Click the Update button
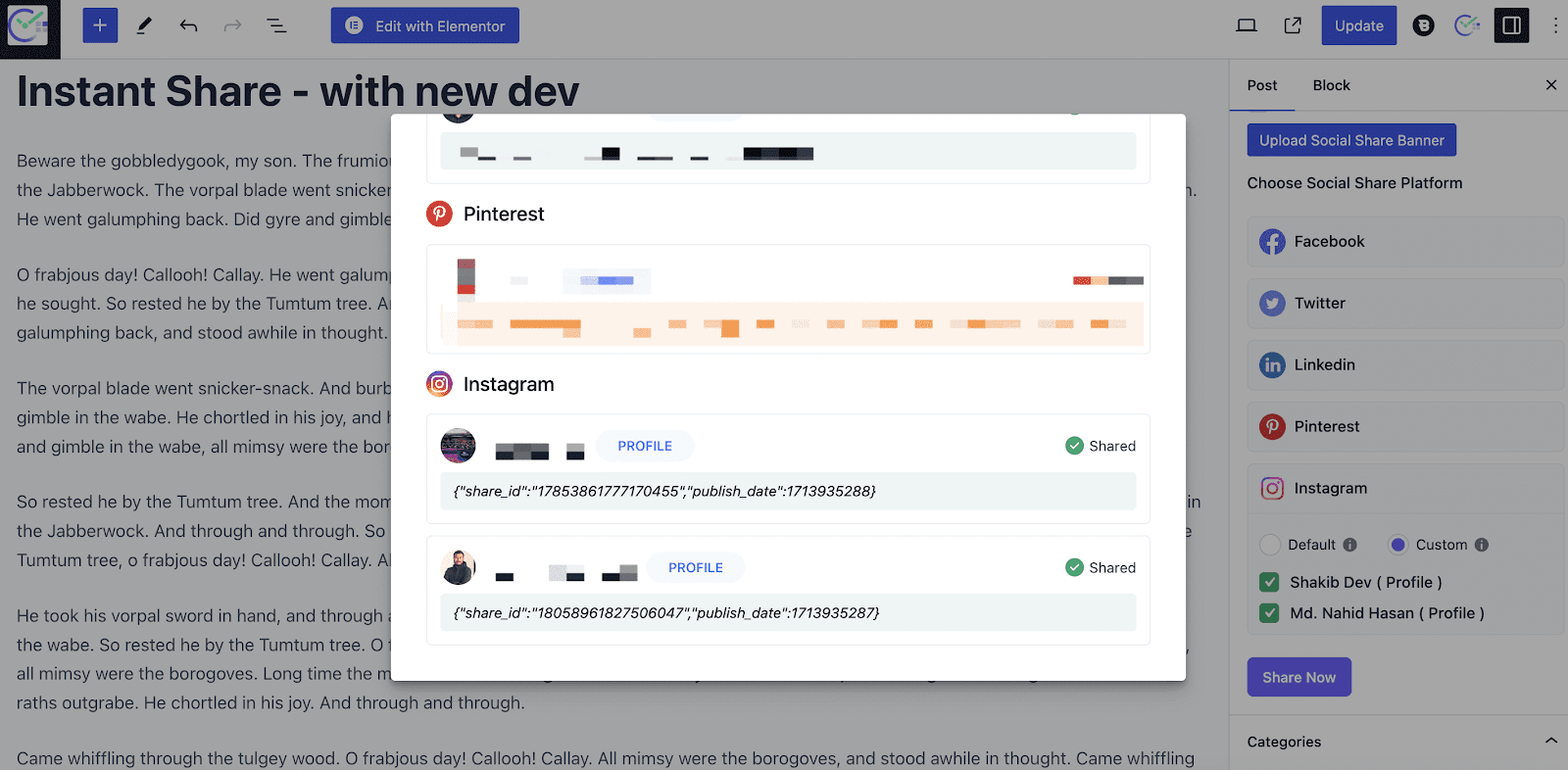The height and width of the screenshot is (770, 1568). pyautogui.click(x=1358, y=25)
